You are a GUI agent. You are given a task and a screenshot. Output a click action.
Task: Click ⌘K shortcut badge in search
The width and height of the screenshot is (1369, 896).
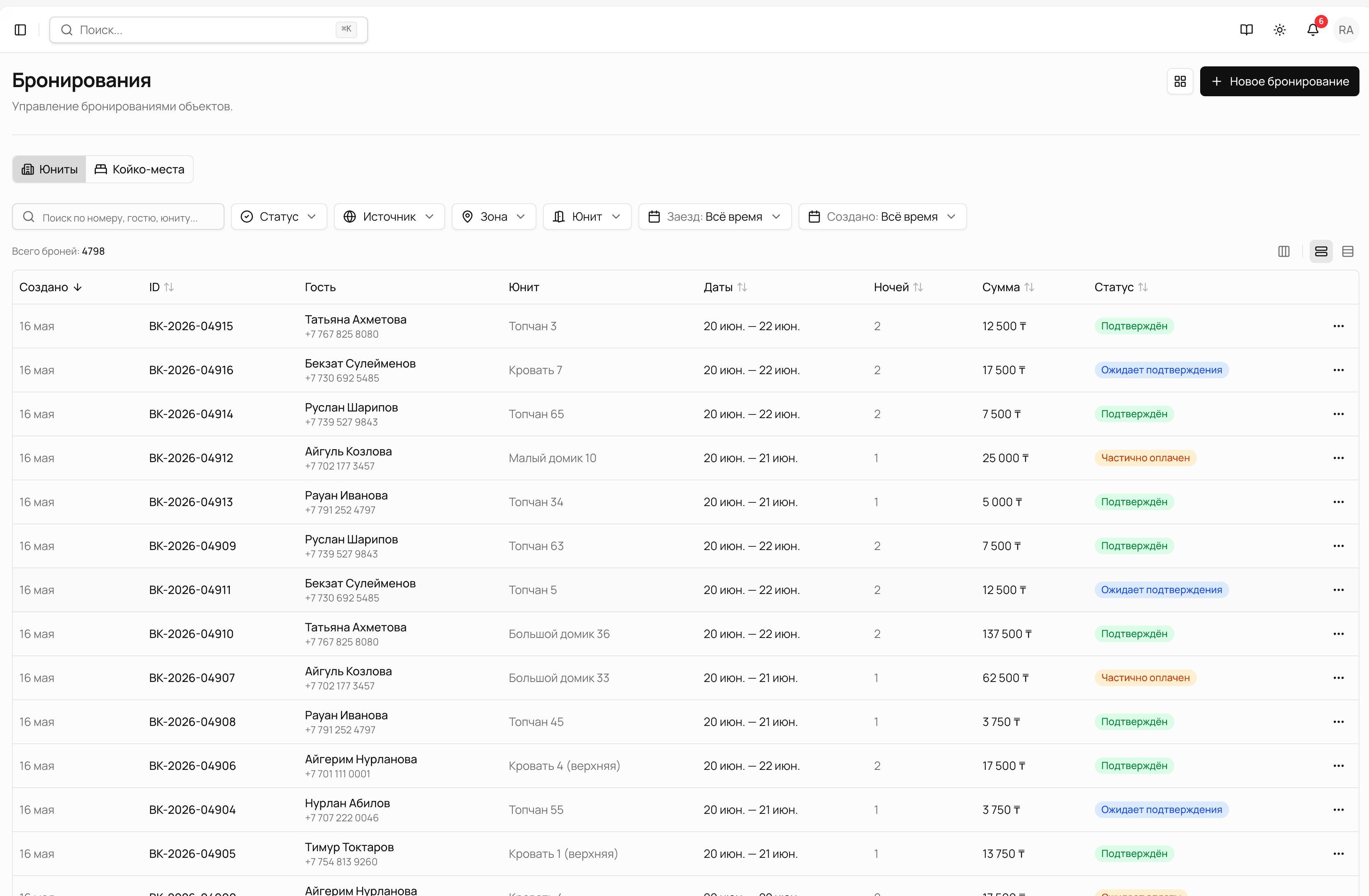[x=346, y=29]
